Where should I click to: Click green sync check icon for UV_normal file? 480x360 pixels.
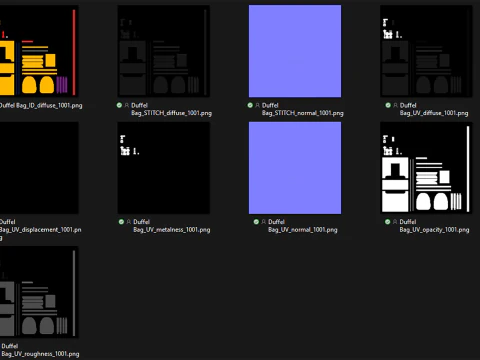pos(256,222)
